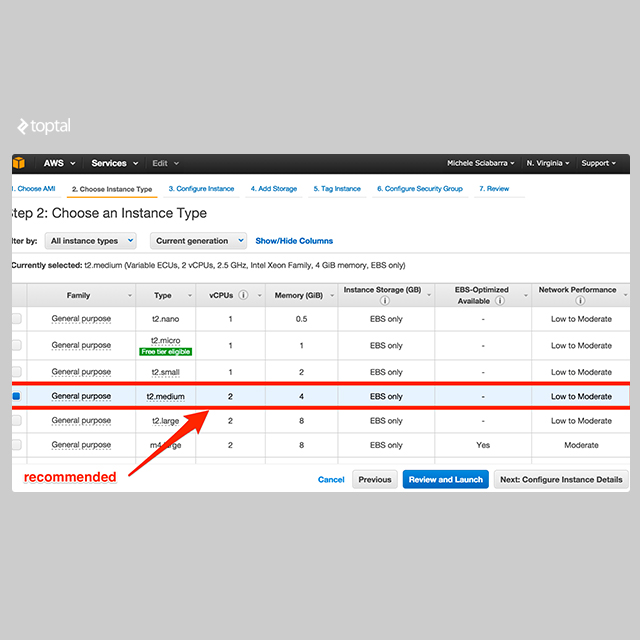Go to the Choose AMI step tab

pos(35,189)
